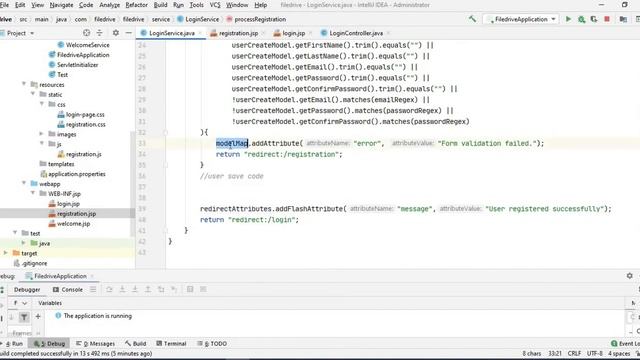
Task: Collapse all icon in Project panel header
Action: pyautogui.click(x=99, y=33)
